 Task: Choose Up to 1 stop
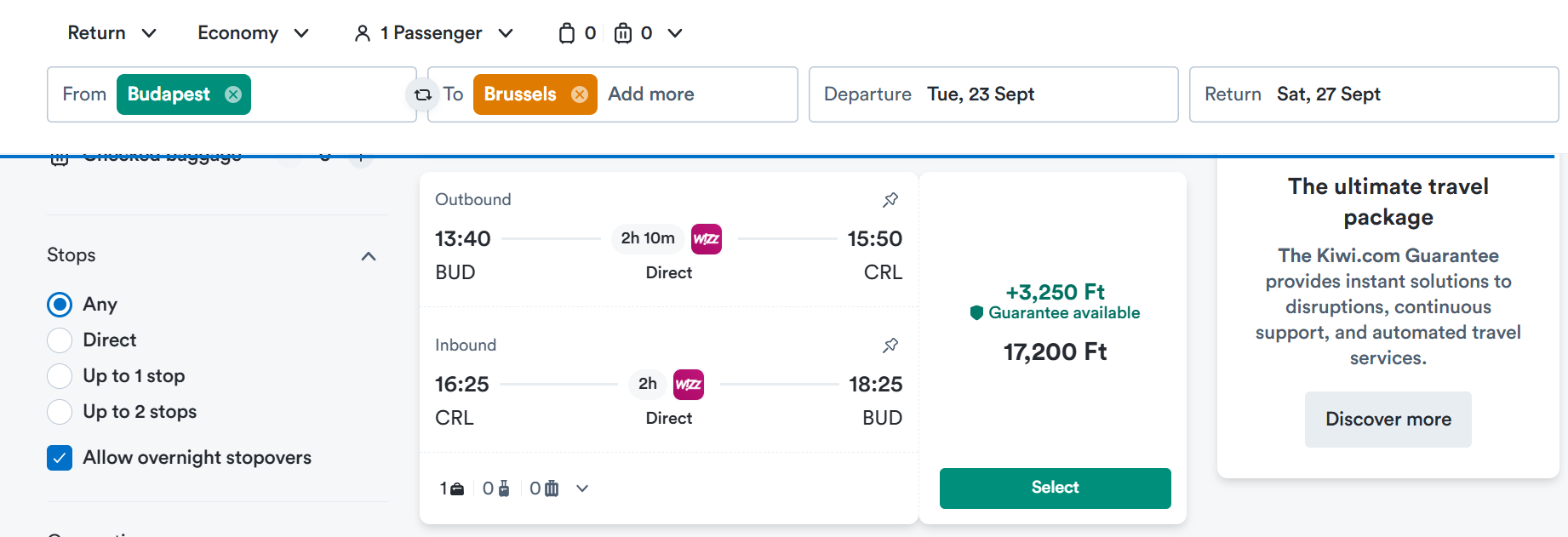point(60,376)
